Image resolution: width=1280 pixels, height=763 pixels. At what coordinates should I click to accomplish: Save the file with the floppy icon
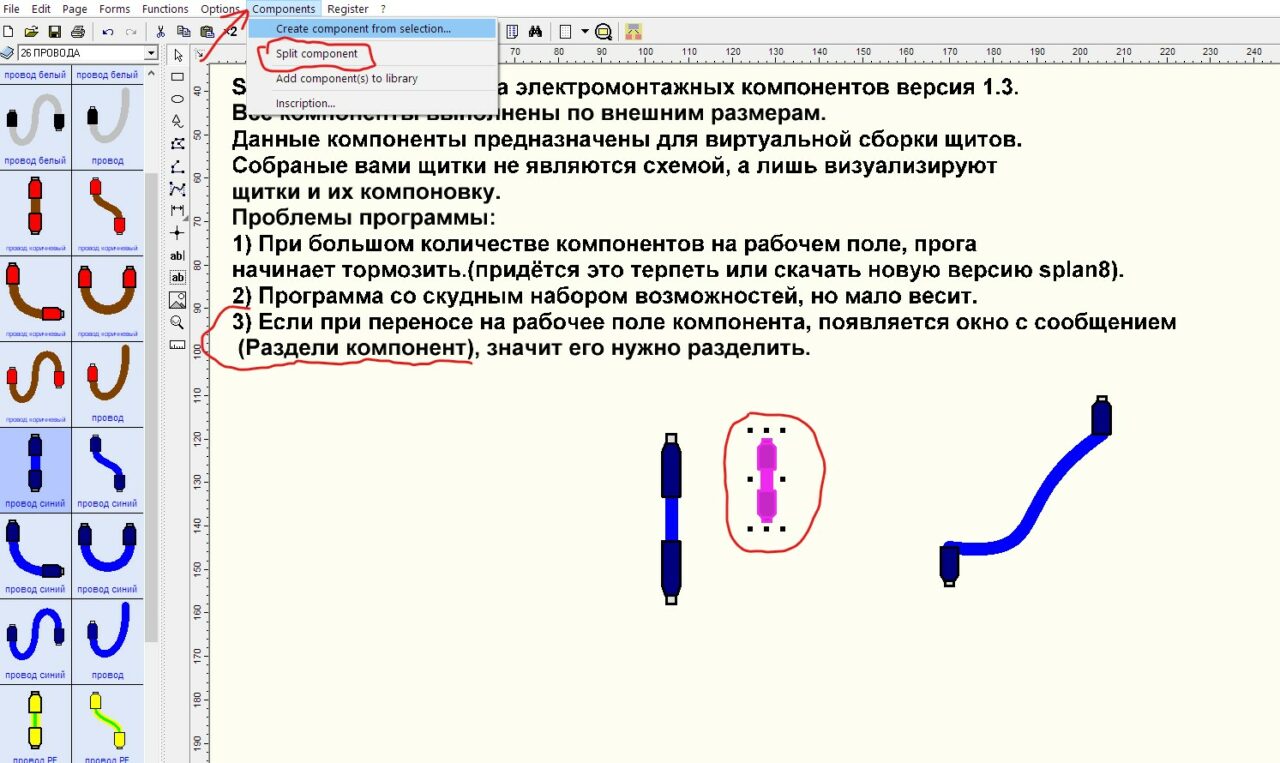(55, 32)
